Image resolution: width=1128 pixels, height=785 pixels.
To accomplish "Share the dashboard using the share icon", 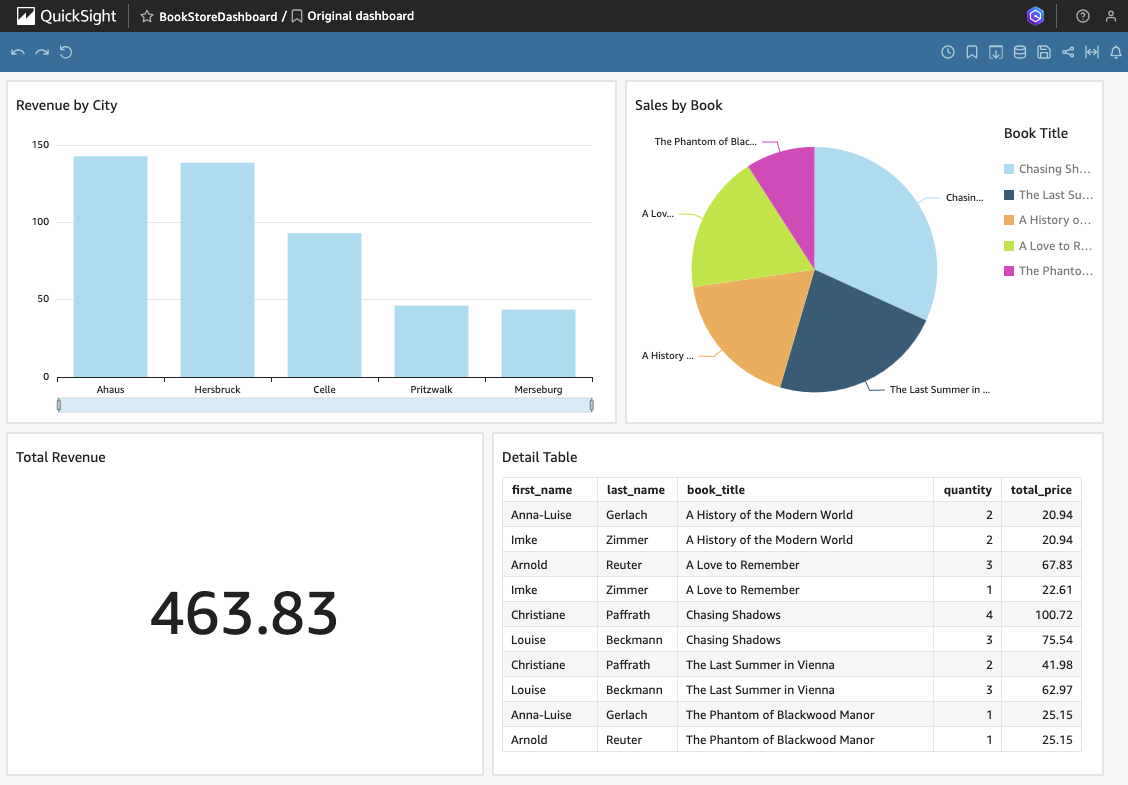I will pyautogui.click(x=1067, y=51).
